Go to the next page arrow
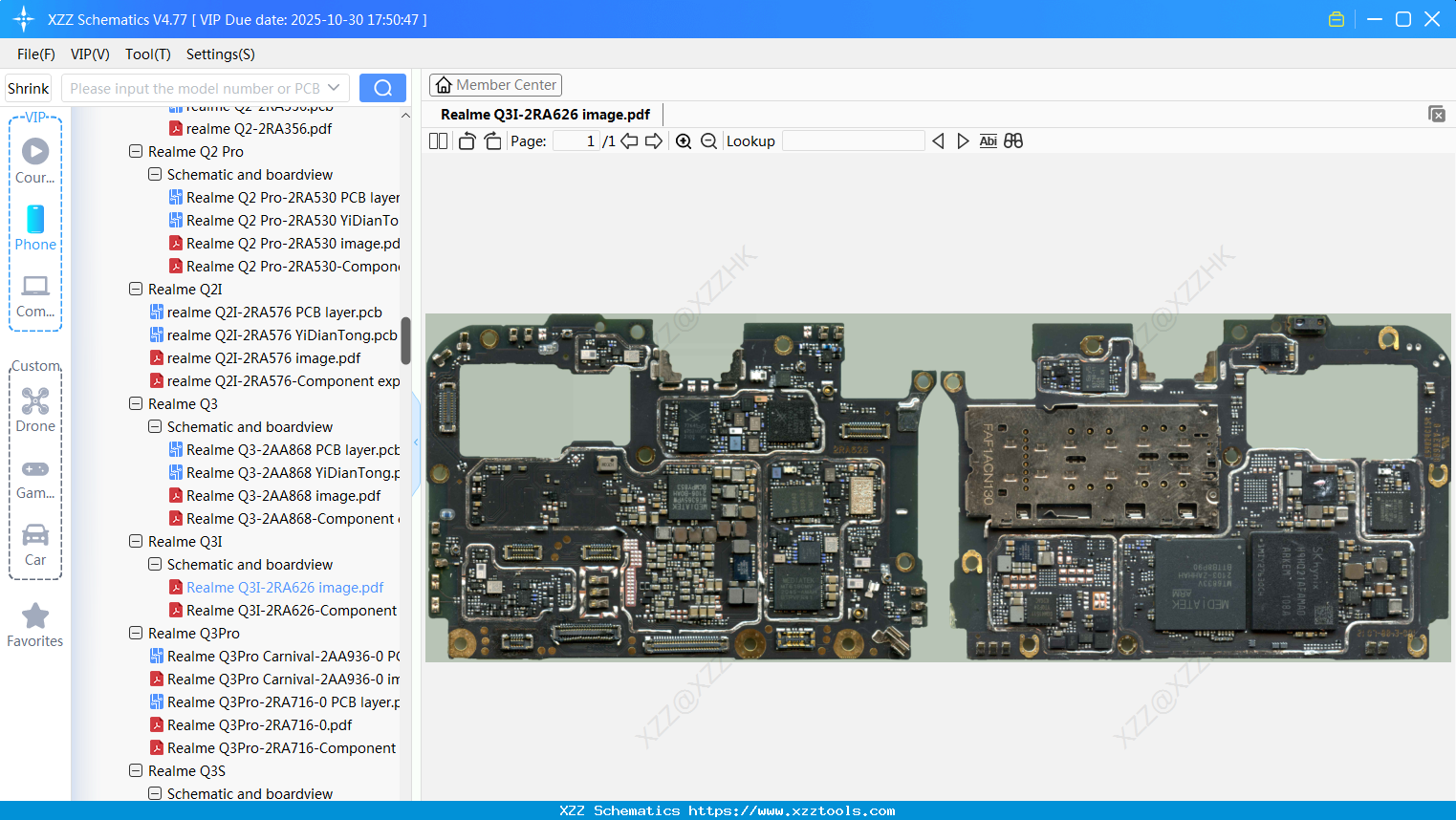 [654, 141]
